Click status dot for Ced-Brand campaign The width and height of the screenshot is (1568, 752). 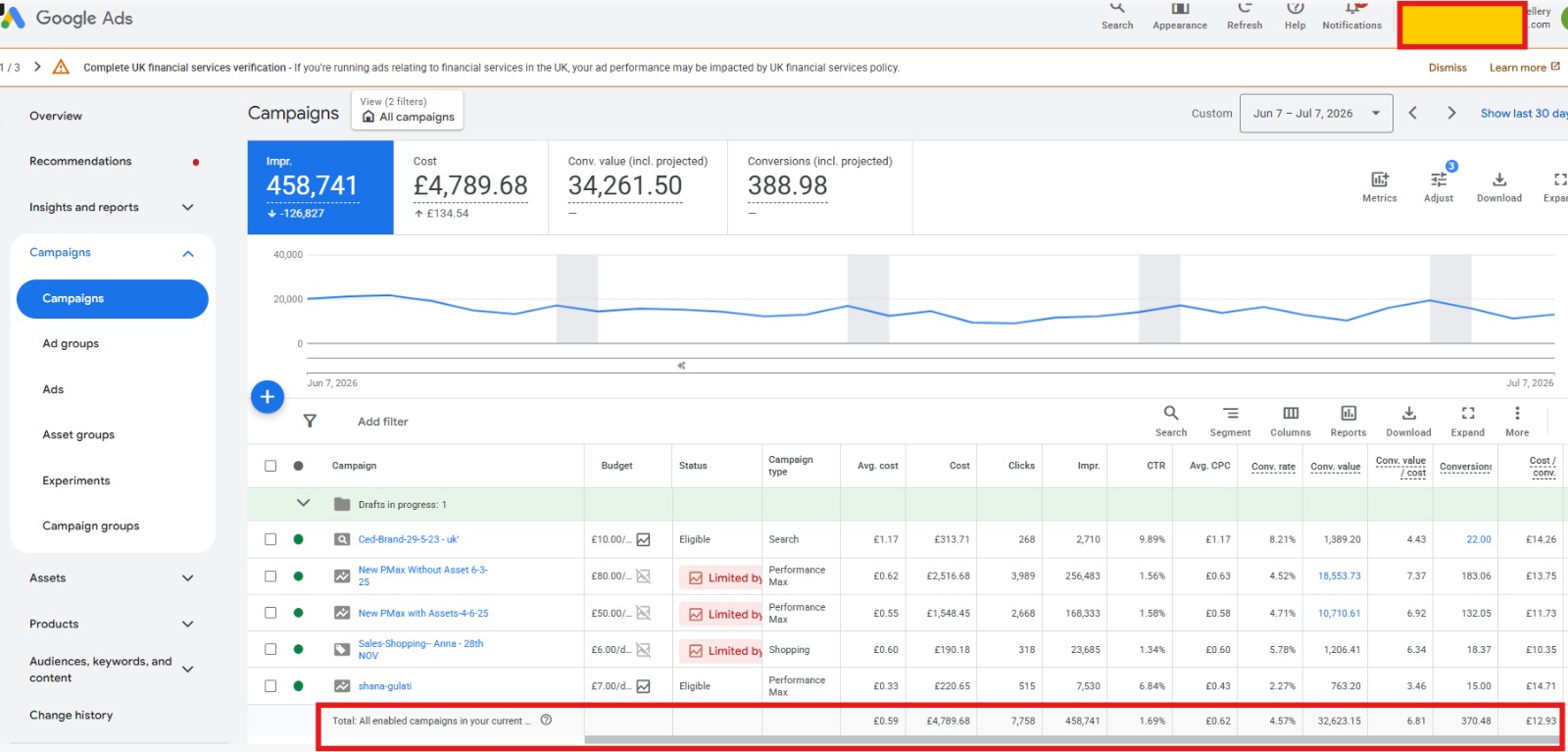[x=298, y=539]
